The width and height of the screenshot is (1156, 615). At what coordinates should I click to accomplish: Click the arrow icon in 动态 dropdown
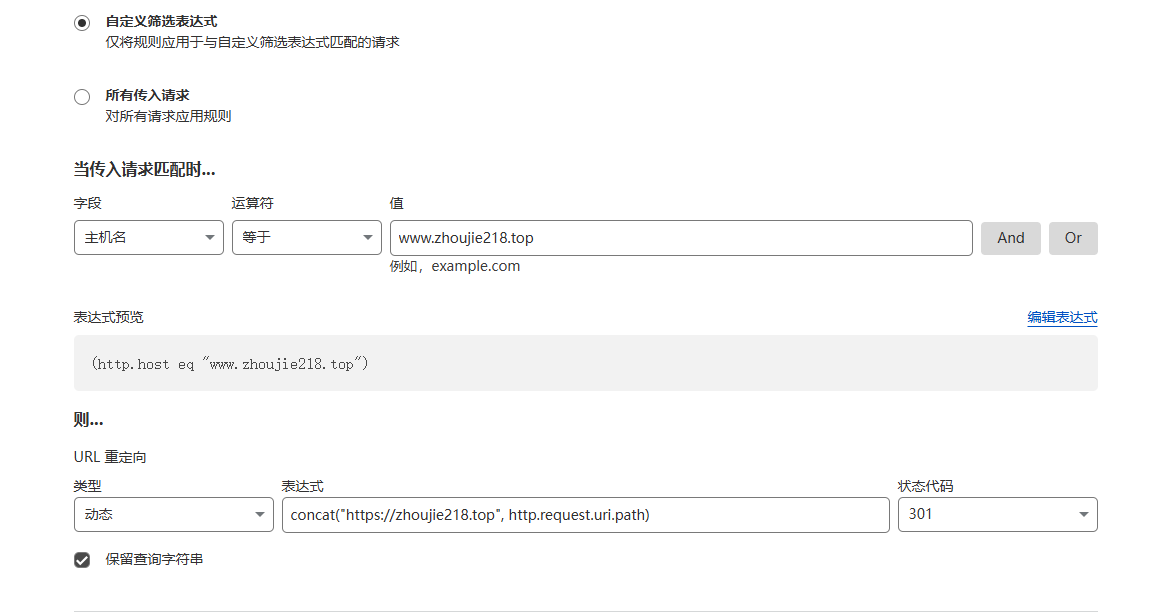(258, 515)
